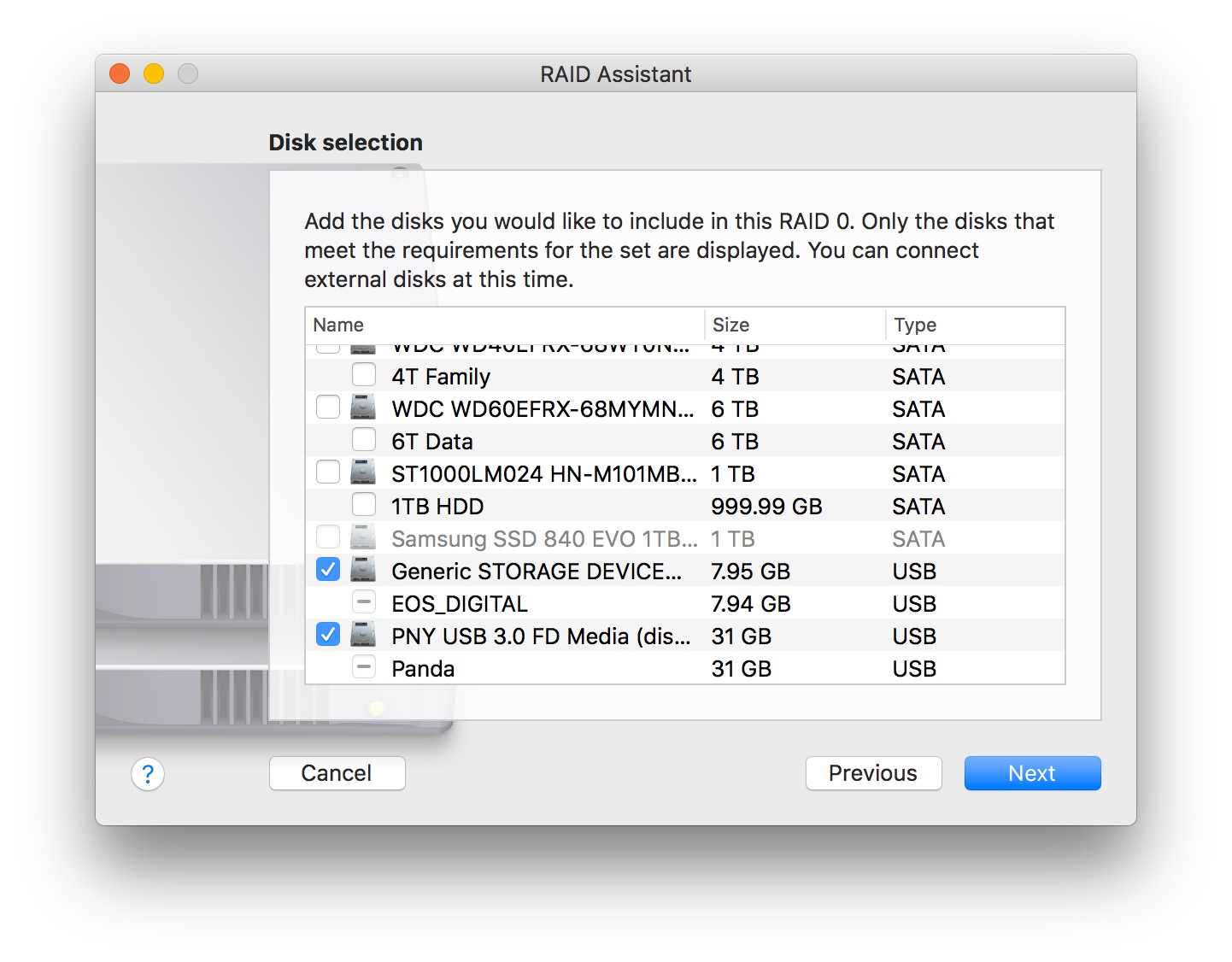Minimize the RAID Assistant window

[x=154, y=73]
